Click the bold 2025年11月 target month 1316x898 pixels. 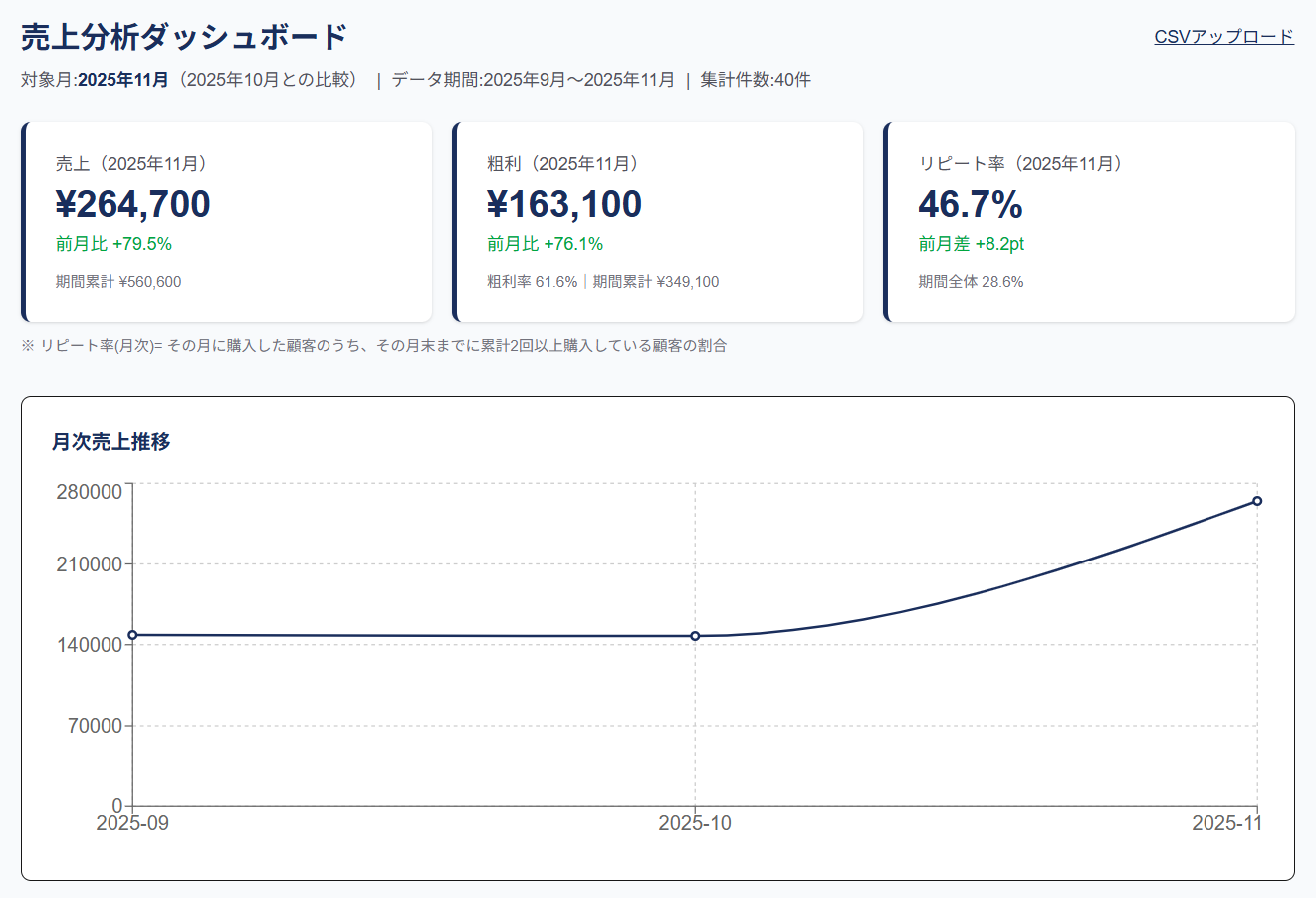tap(123, 80)
